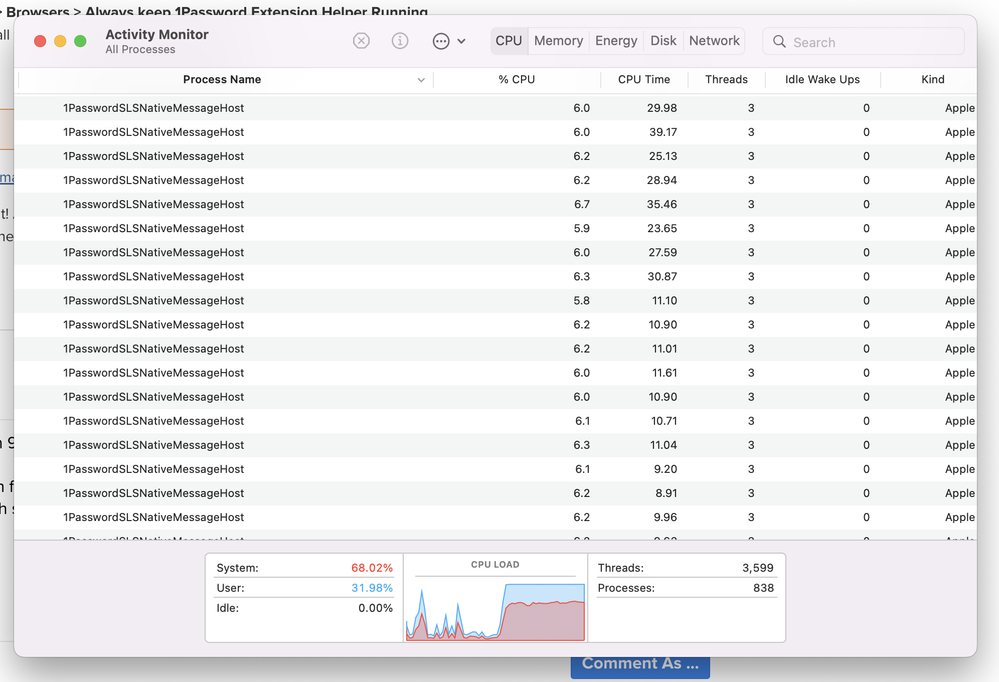Switch to the Memory tab
Viewport: 999px width, 682px height.
[x=558, y=41]
